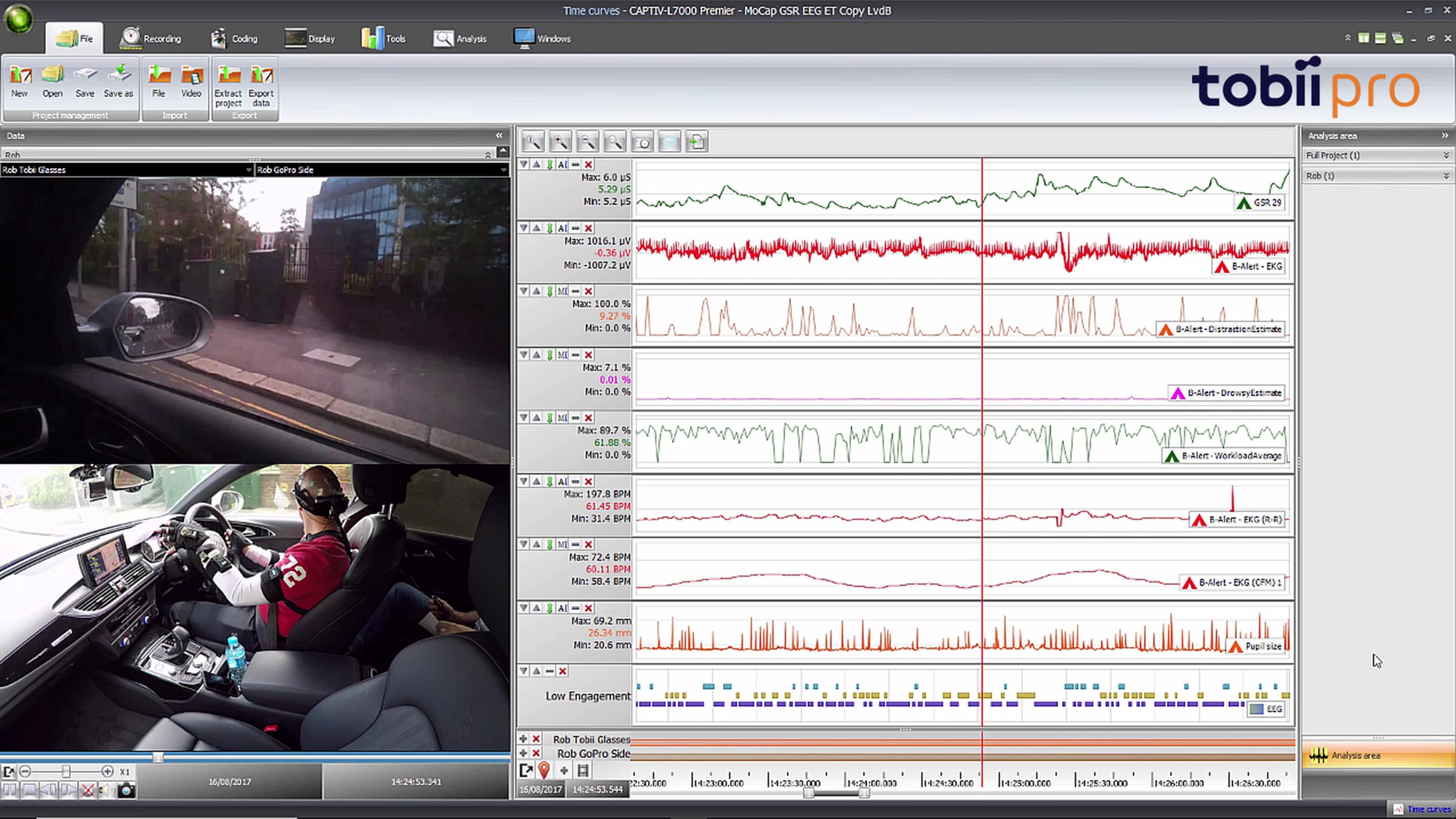
Task: Open the Rob Tobii Glasses video source dropdown
Action: point(248,170)
